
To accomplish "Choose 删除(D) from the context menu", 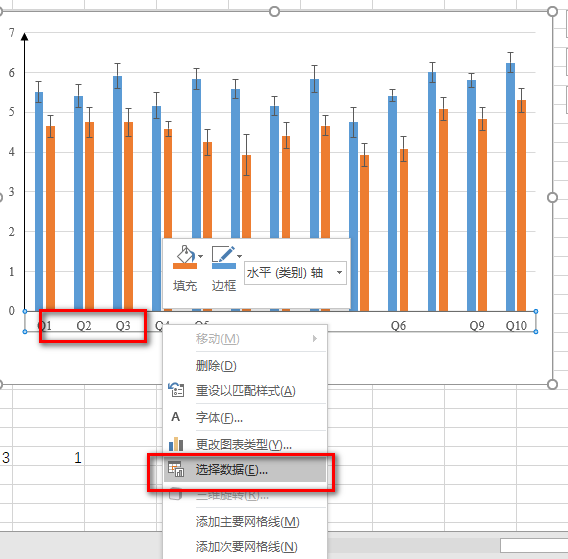I will tap(245, 365).
